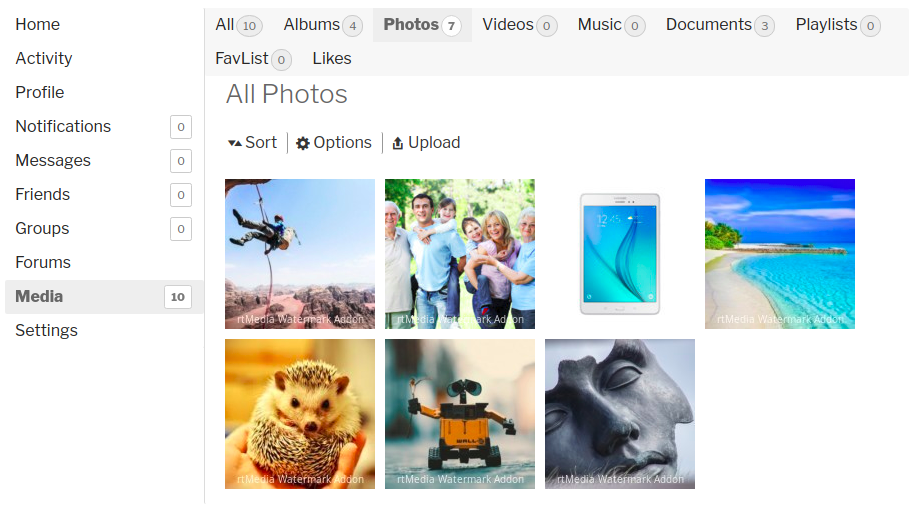Open the tablet device photo

(x=620, y=254)
